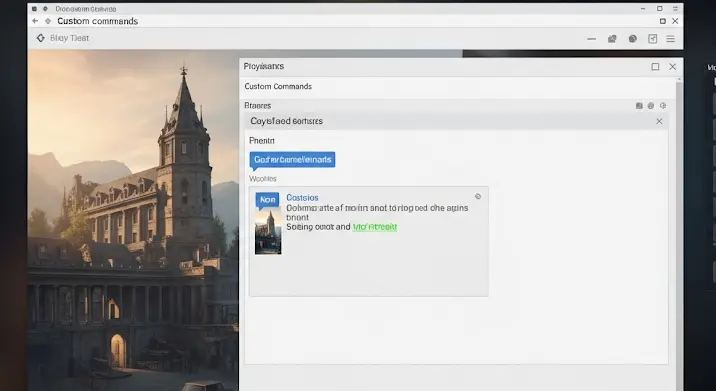Click the castle image in the main viewport
The image size is (716, 391).
point(133,220)
